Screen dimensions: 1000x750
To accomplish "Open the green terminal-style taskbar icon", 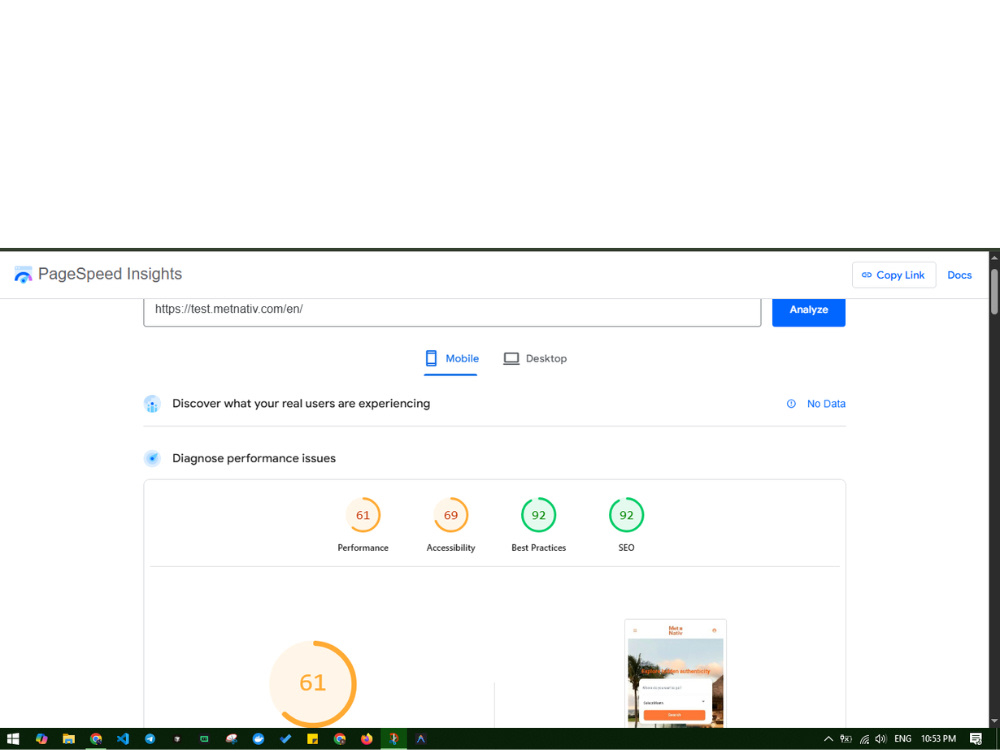I will 204,739.
